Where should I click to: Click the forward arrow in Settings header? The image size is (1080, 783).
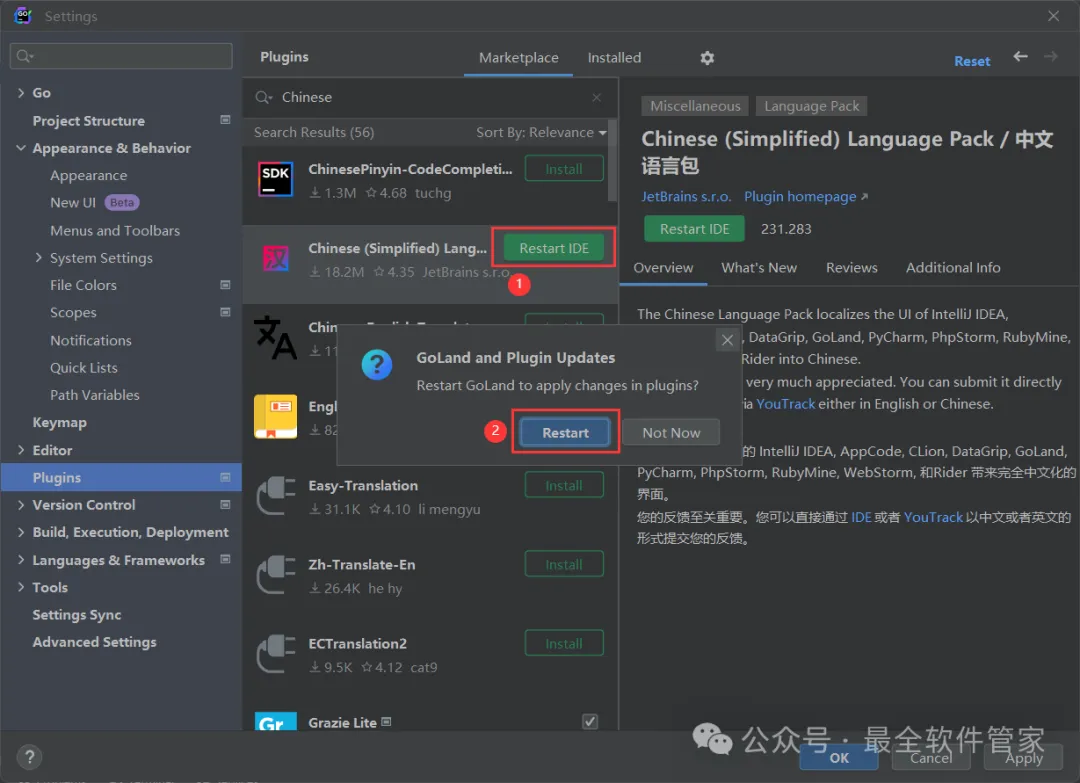pos(1050,56)
